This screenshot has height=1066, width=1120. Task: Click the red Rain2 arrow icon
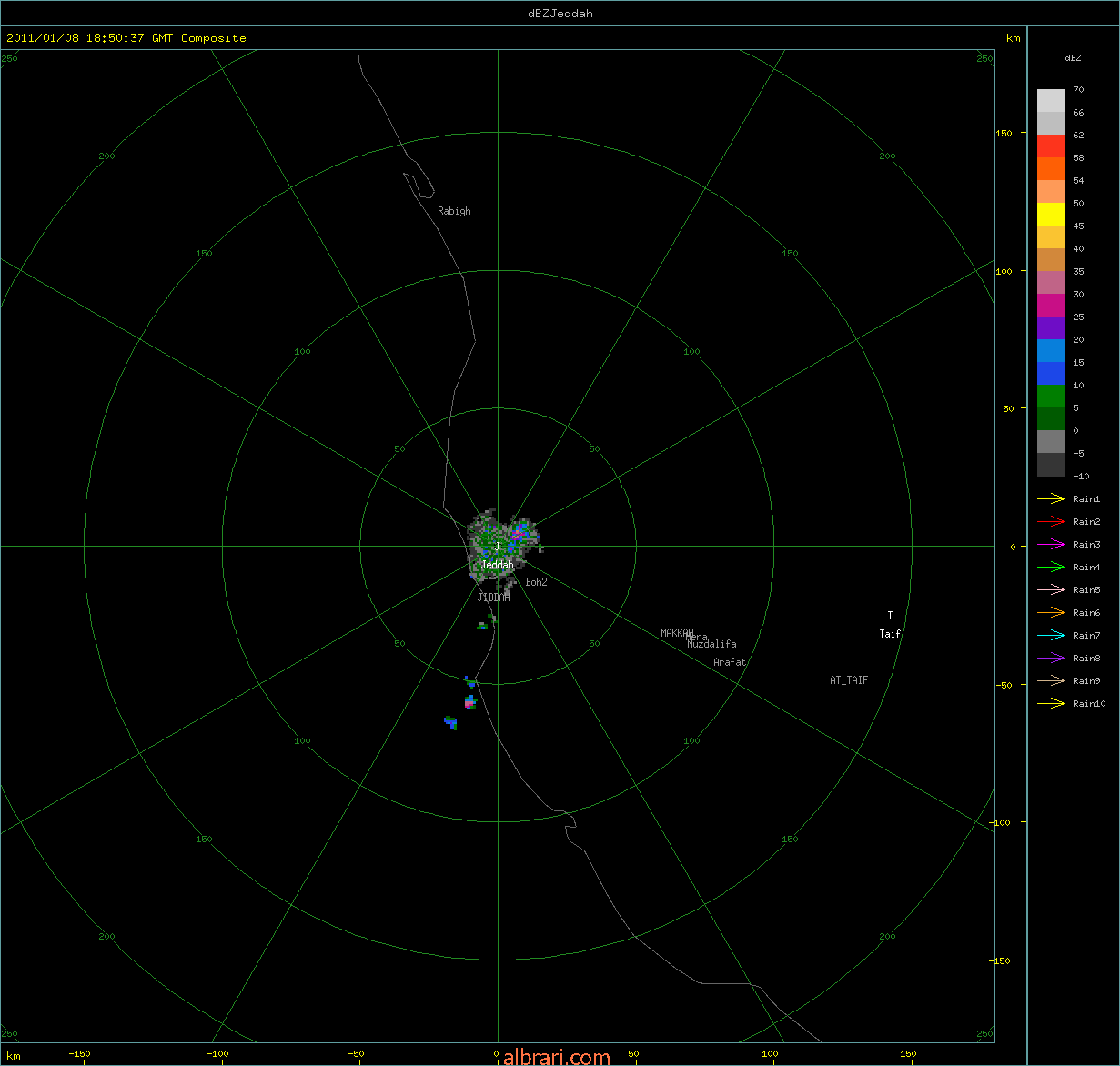(x=1051, y=521)
